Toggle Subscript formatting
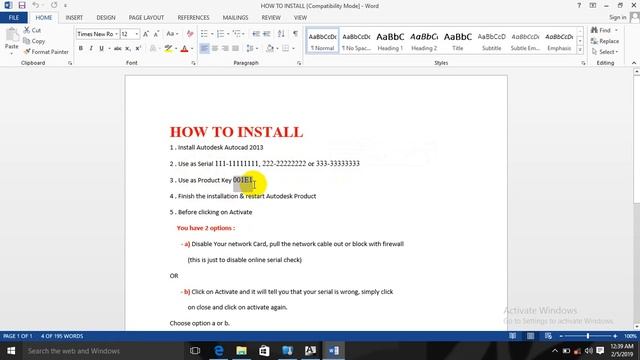This screenshot has width=640, height=360. pos(128,48)
